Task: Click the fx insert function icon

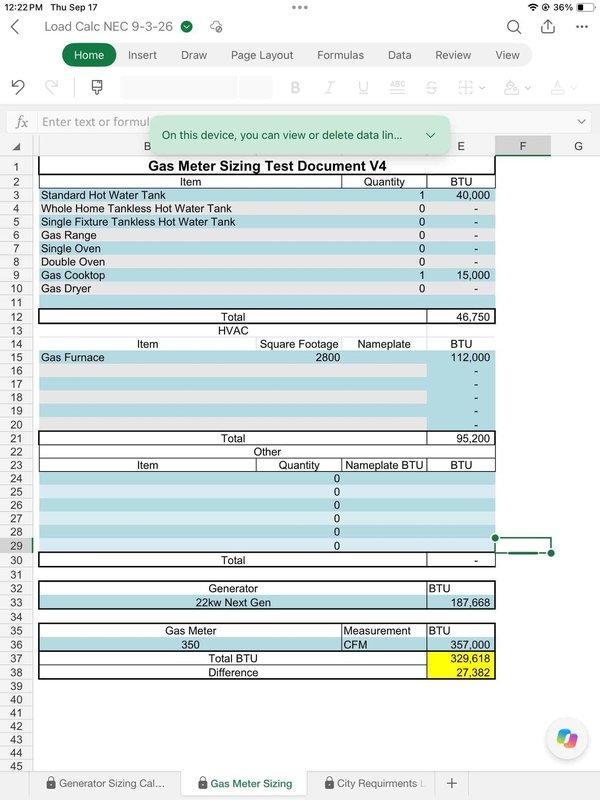Action: pyautogui.click(x=21, y=122)
